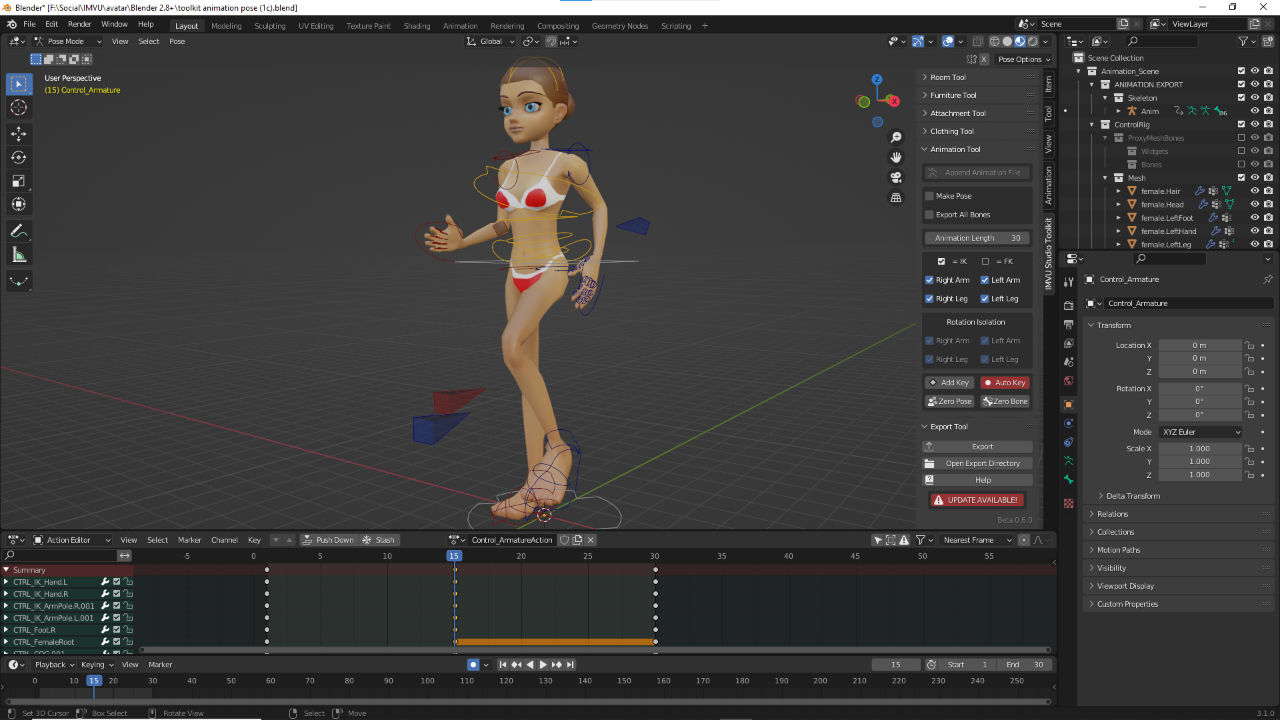
Task: Click the viewport pan hand icon
Action: 896,157
